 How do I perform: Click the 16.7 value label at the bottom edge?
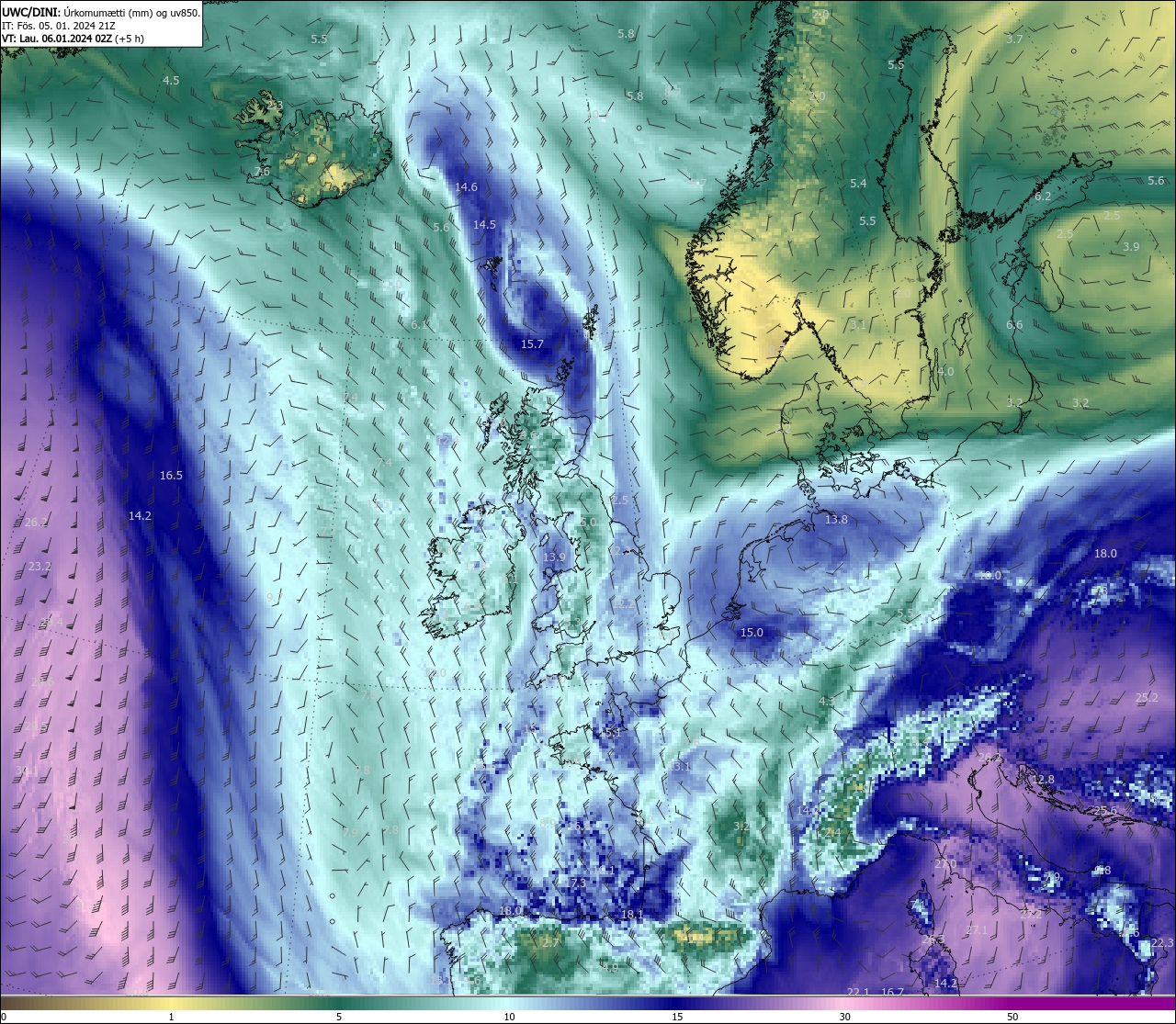tap(892, 992)
